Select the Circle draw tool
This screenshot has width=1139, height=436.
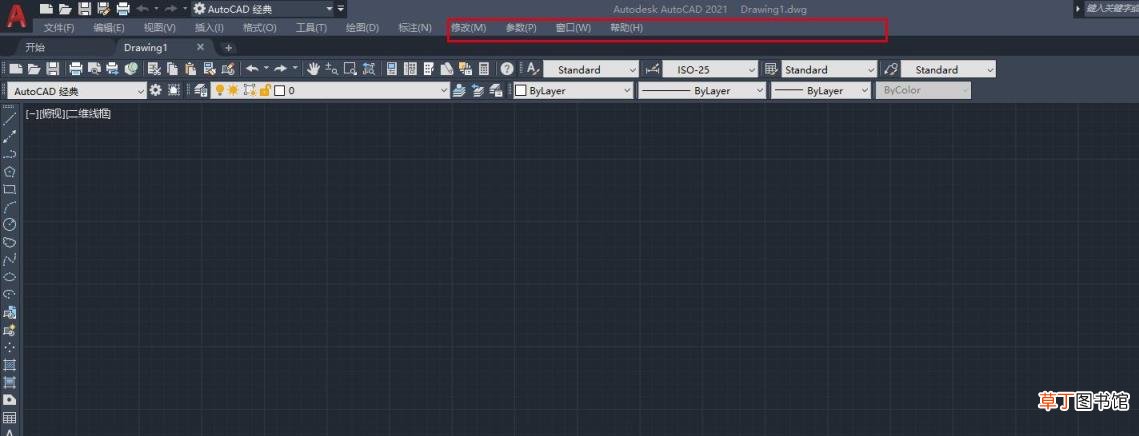(9, 225)
